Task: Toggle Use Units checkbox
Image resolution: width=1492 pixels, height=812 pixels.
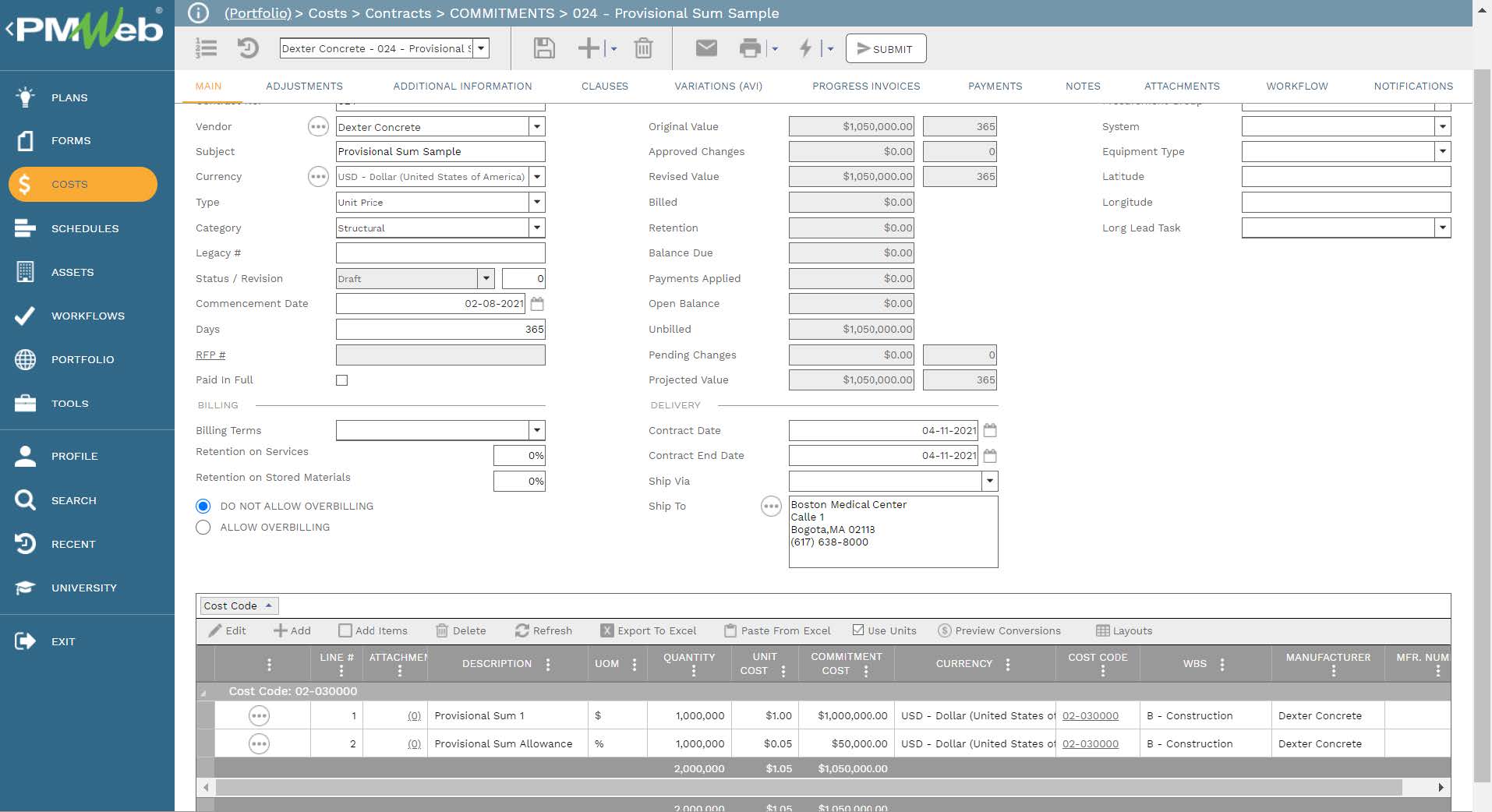Action: tap(858, 630)
